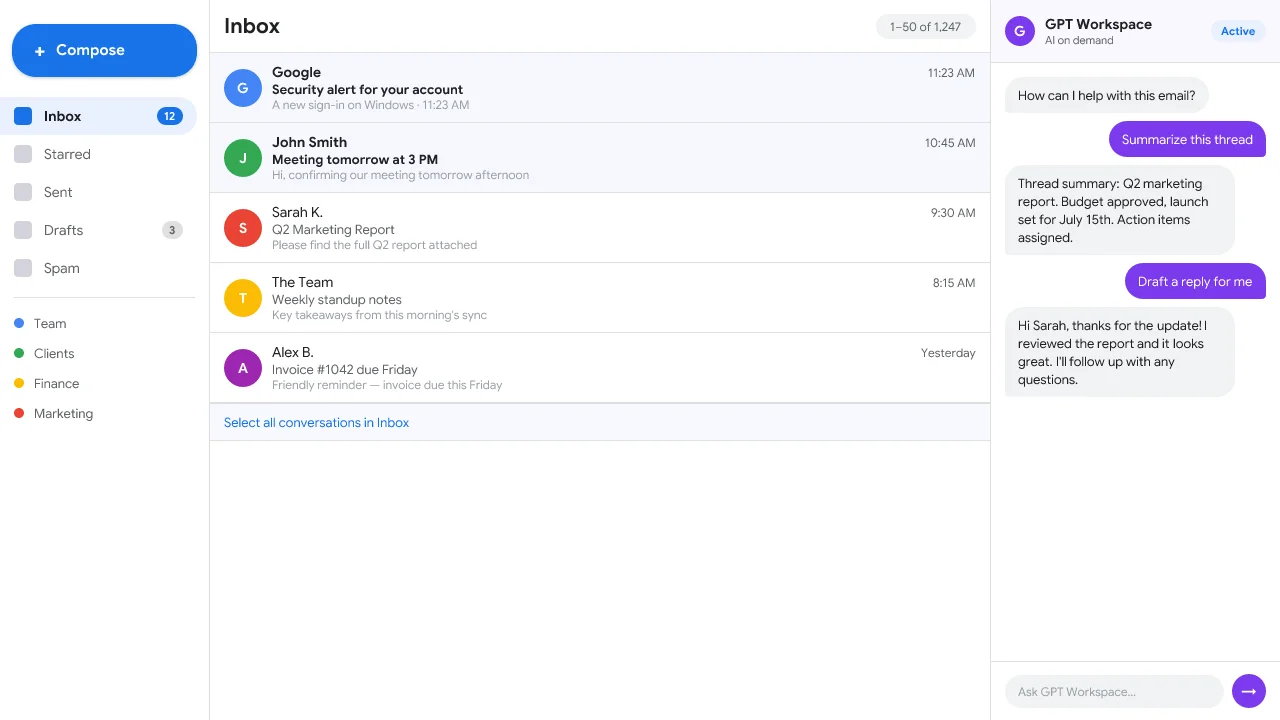1280x720 pixels.
Task: Click the 11:23 AM timestamp on Google email
Action: [951, 73]
